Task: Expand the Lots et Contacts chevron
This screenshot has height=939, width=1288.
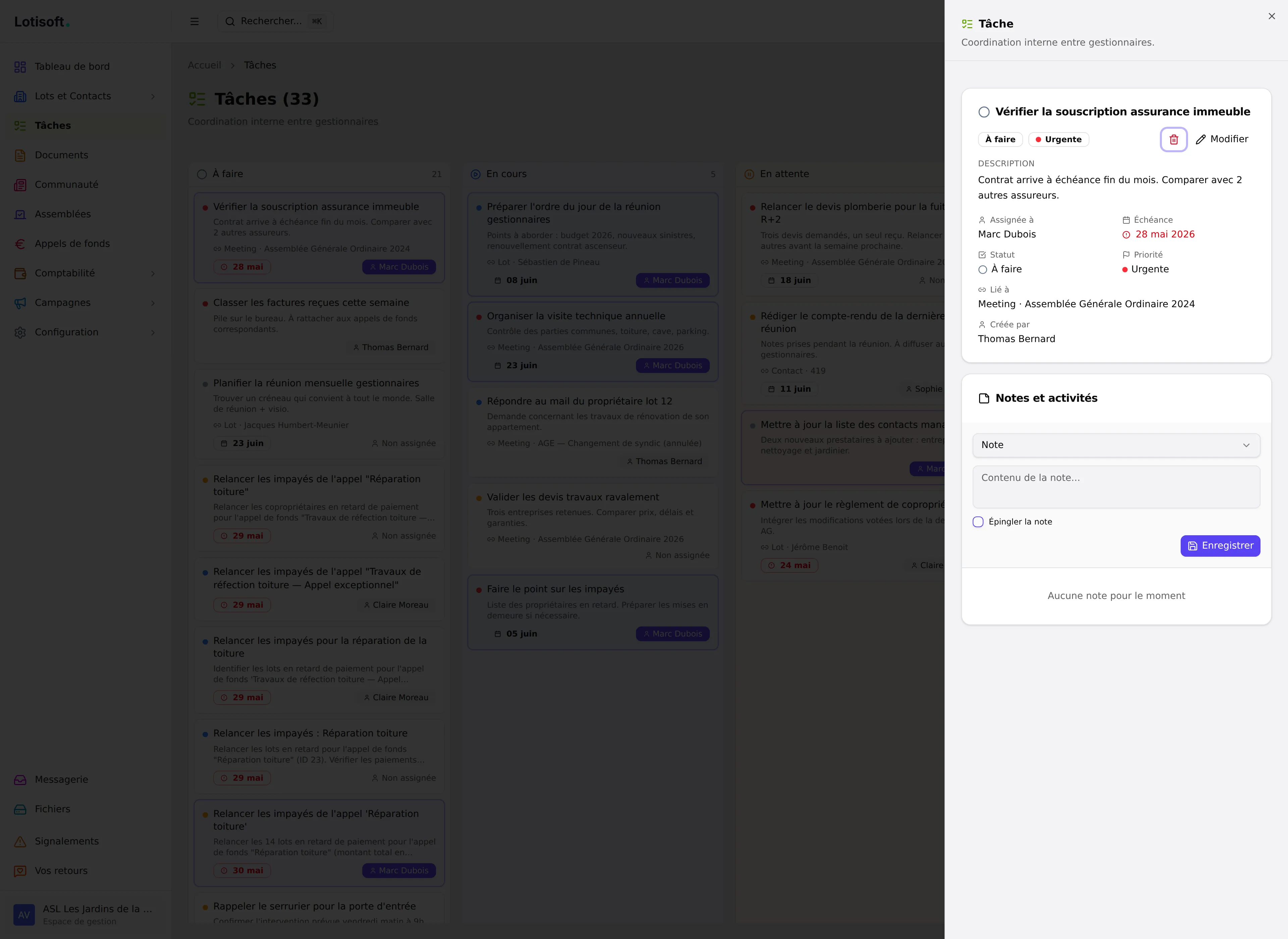Action: [153, 97]
